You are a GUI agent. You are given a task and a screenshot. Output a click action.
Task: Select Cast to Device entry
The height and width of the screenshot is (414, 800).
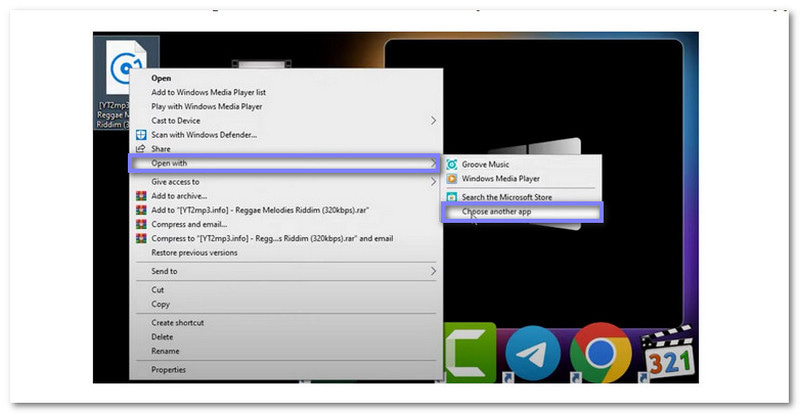[x=176, y=121]
